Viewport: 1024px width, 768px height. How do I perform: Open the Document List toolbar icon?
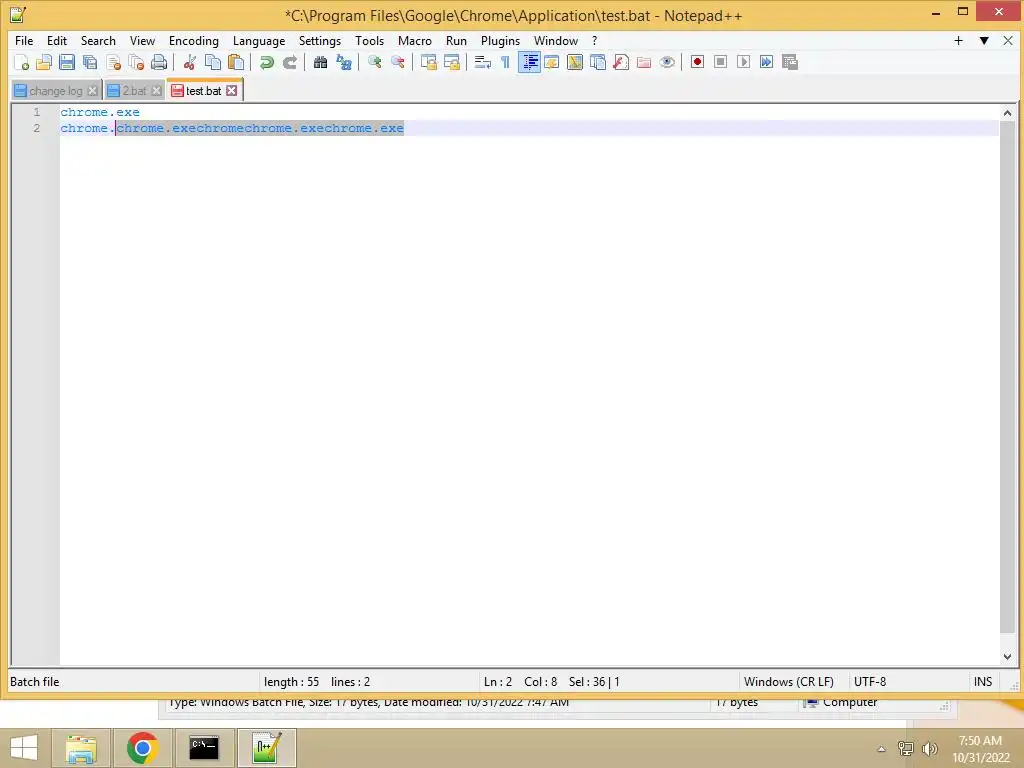(x=598, y=62)
